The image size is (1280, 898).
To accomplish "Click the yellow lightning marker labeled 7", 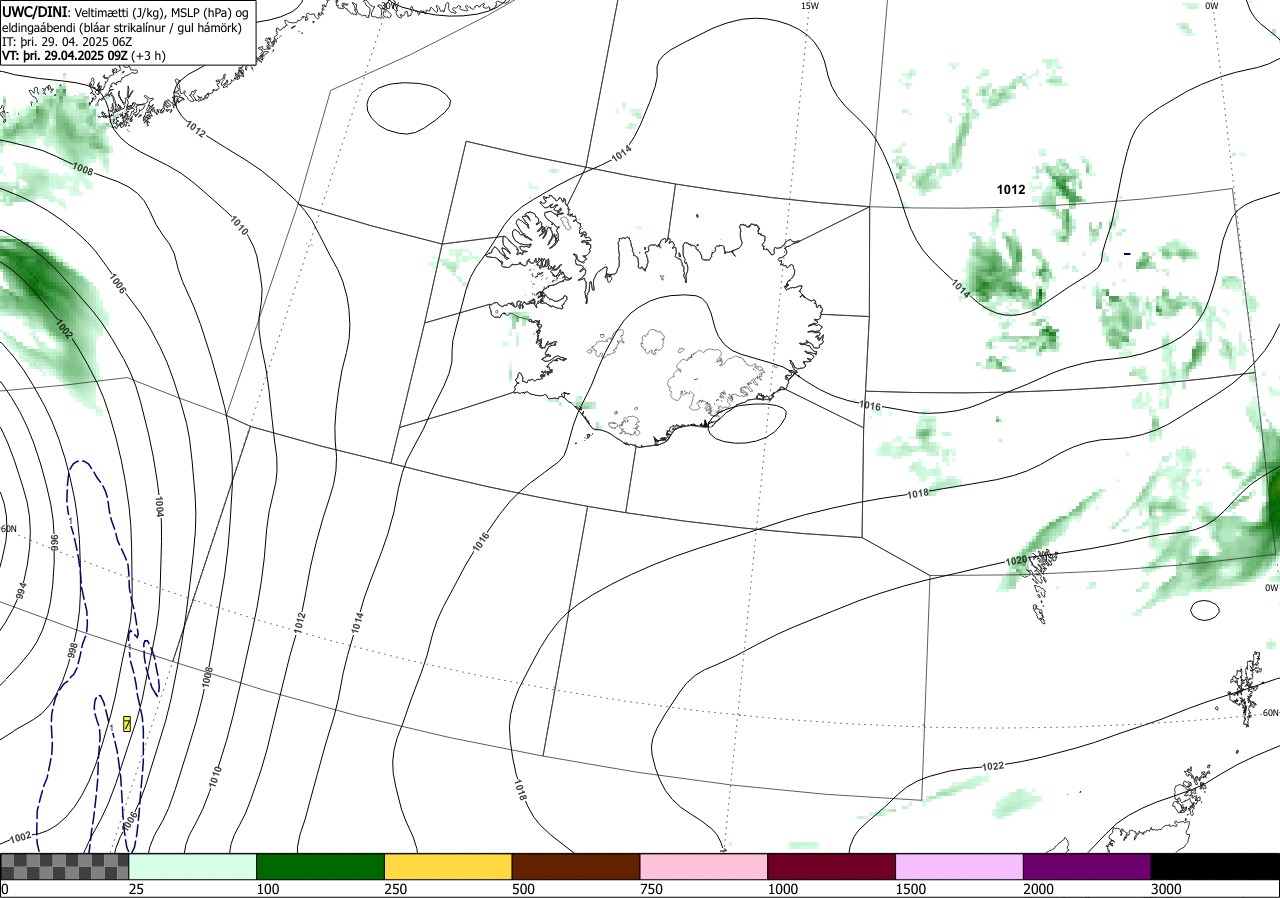I will (127, 723).
